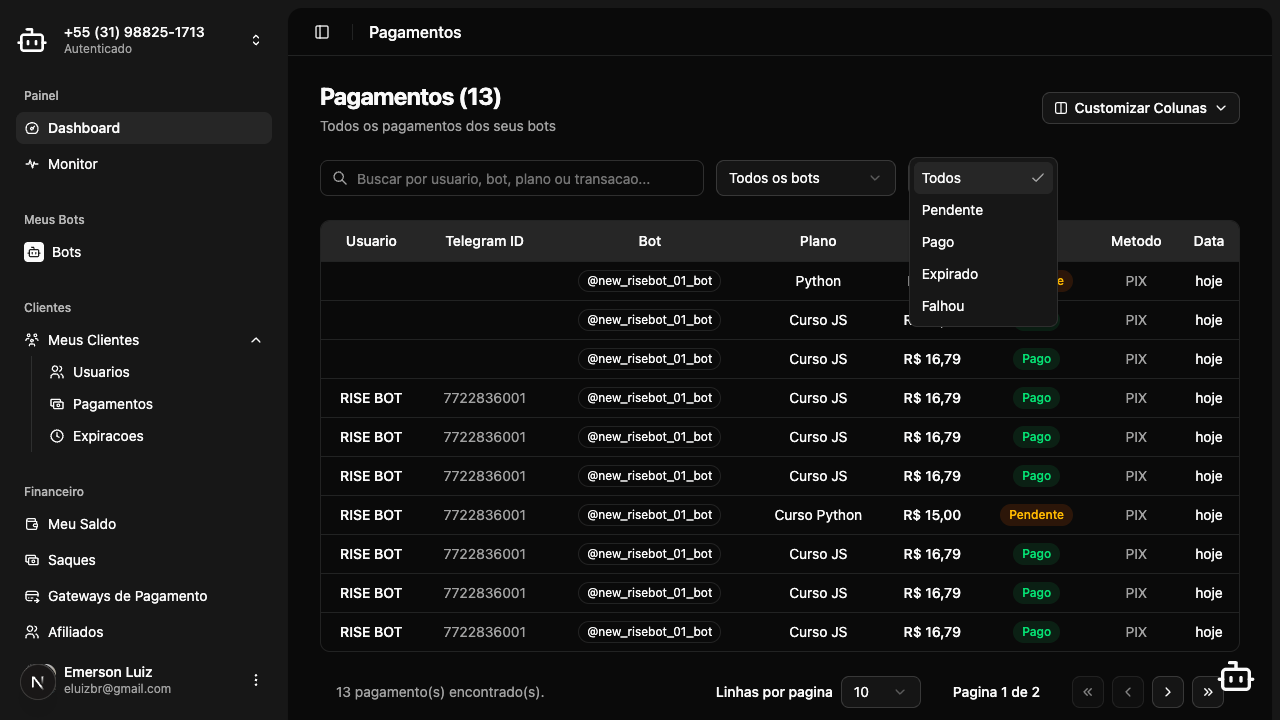Open the Usuarios submenu item
This screenshot has height=720, width=1280.
(x=156, y=372)
